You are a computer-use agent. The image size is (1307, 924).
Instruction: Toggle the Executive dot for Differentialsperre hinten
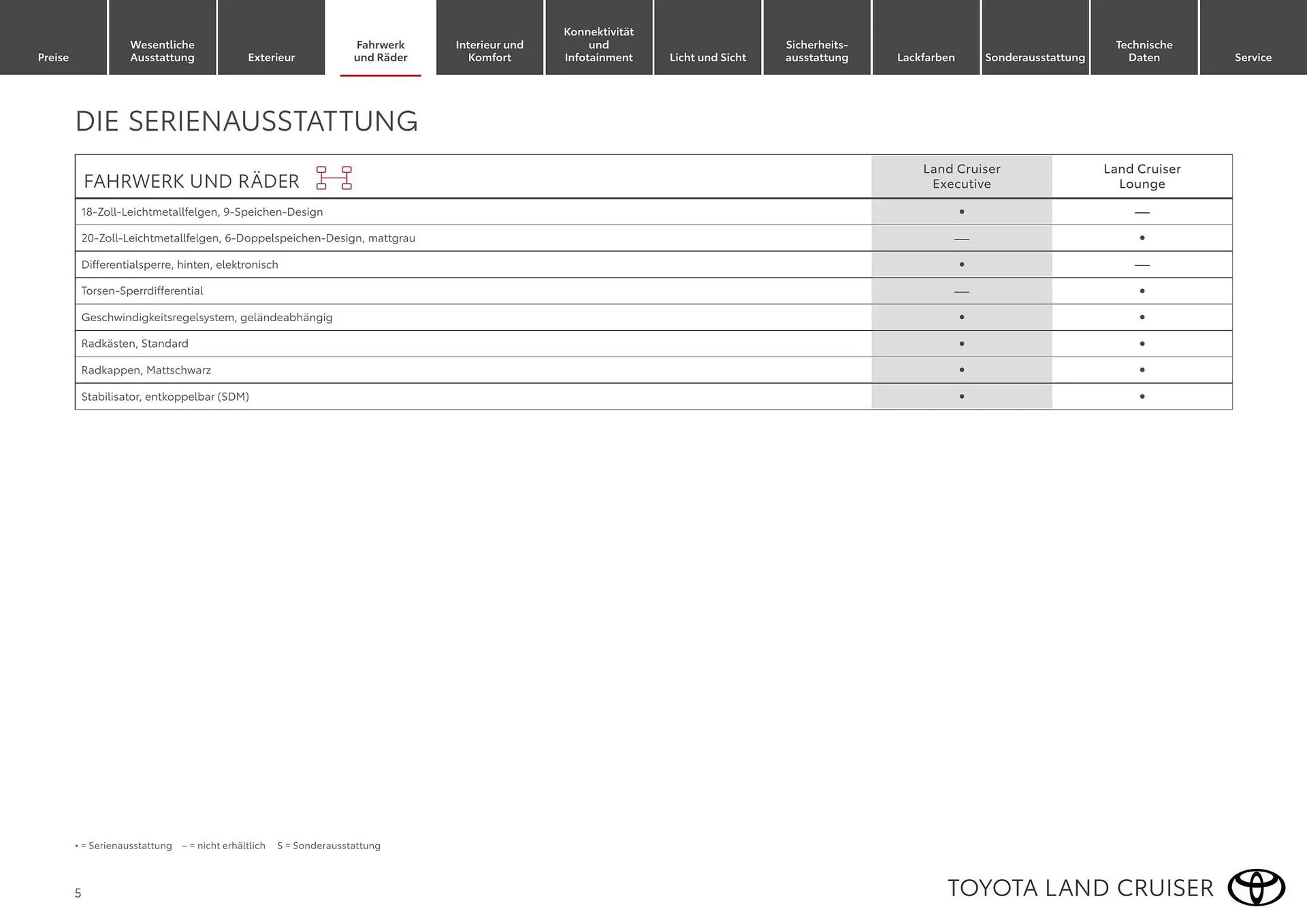point(961,264)
